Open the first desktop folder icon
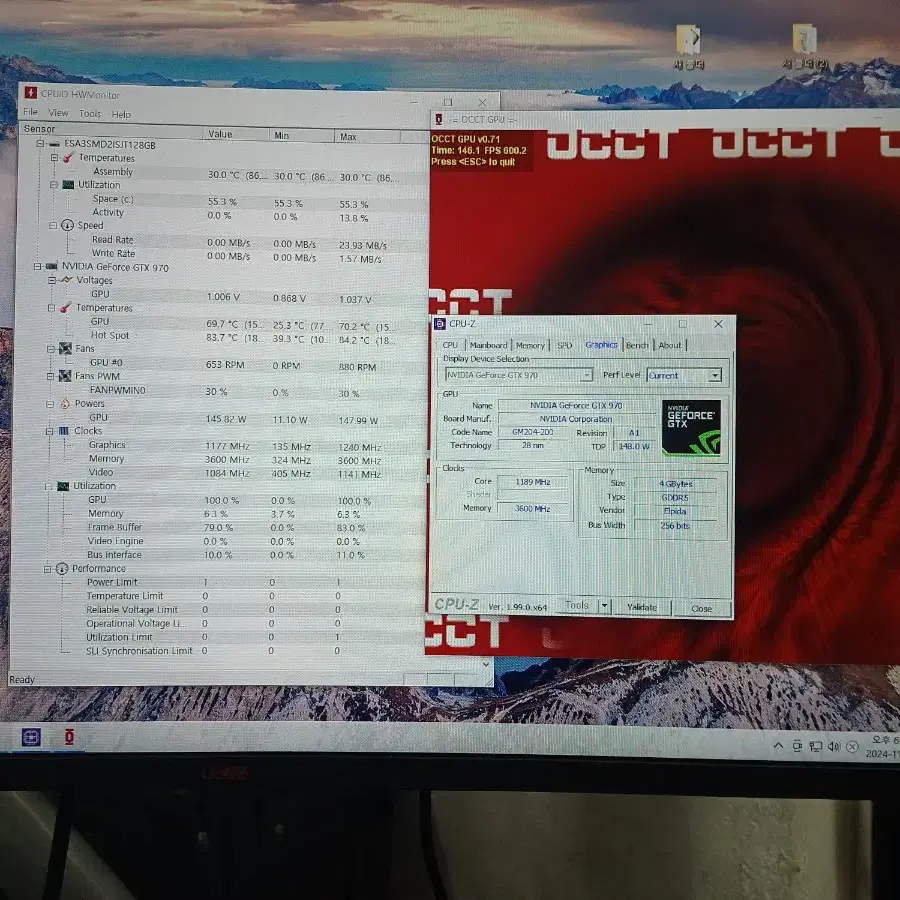Viewport: 900px width, 900px height. [688, 47]
